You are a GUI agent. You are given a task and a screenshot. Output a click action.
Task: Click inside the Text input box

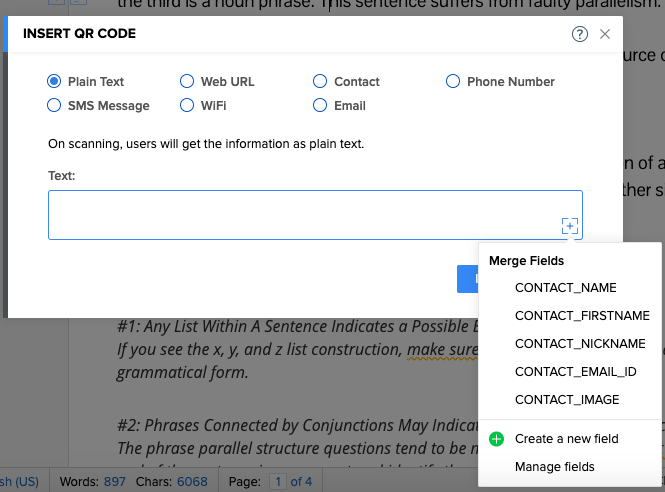point(300,215)
